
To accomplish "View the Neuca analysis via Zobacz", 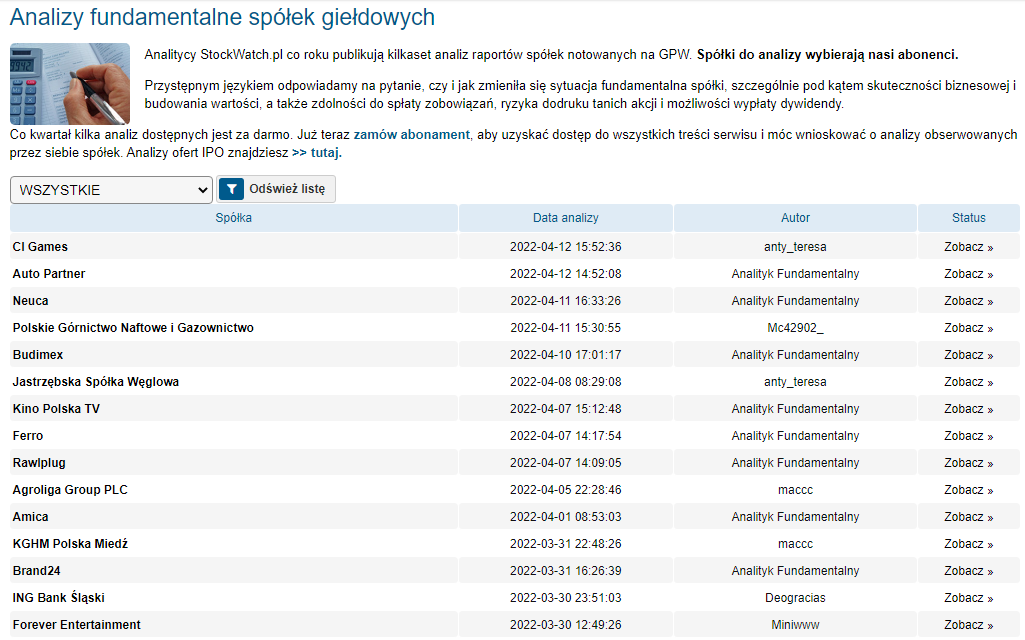I will tap(968, 301).
